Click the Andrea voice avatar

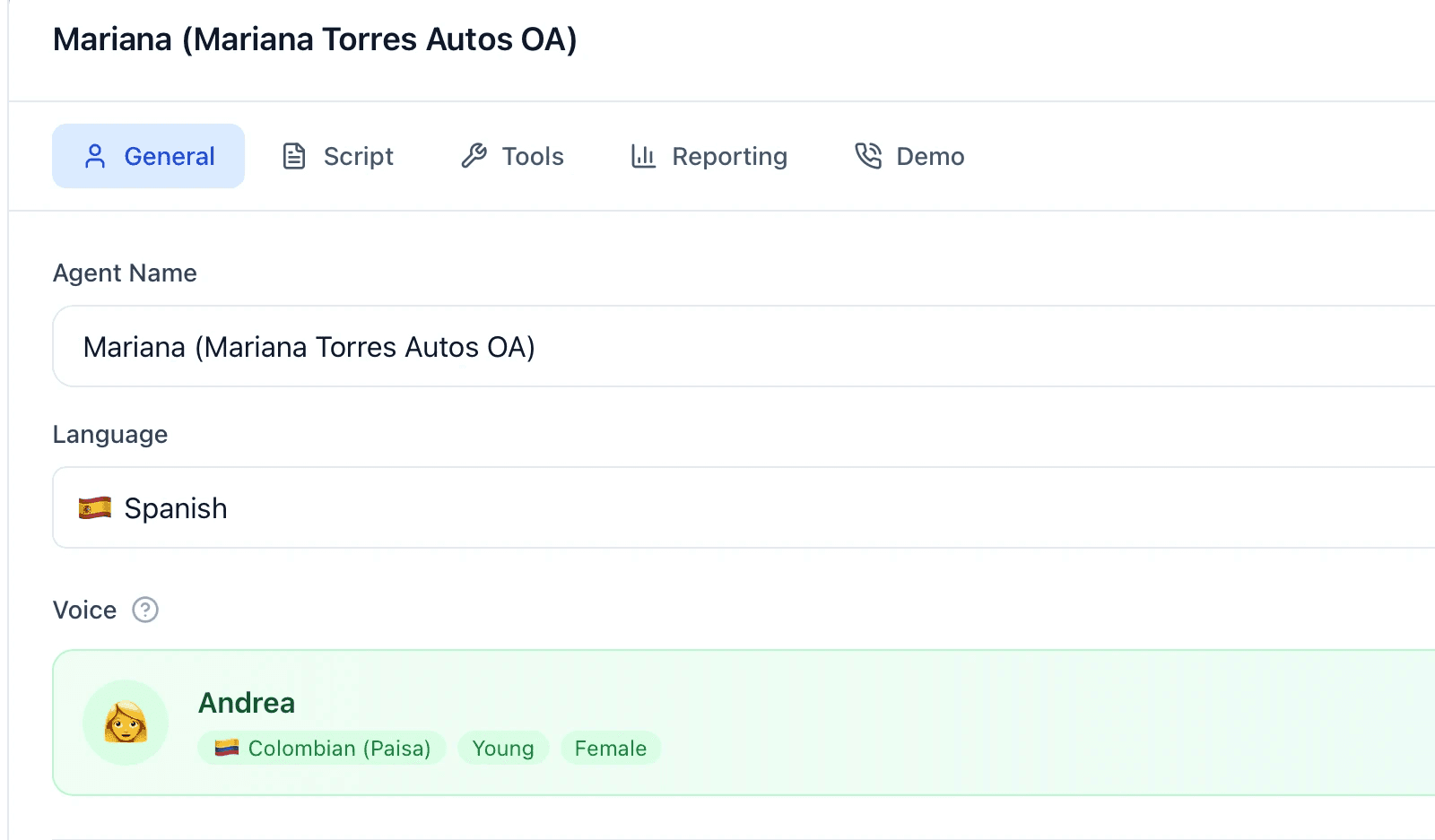click(x=126, y=723)
